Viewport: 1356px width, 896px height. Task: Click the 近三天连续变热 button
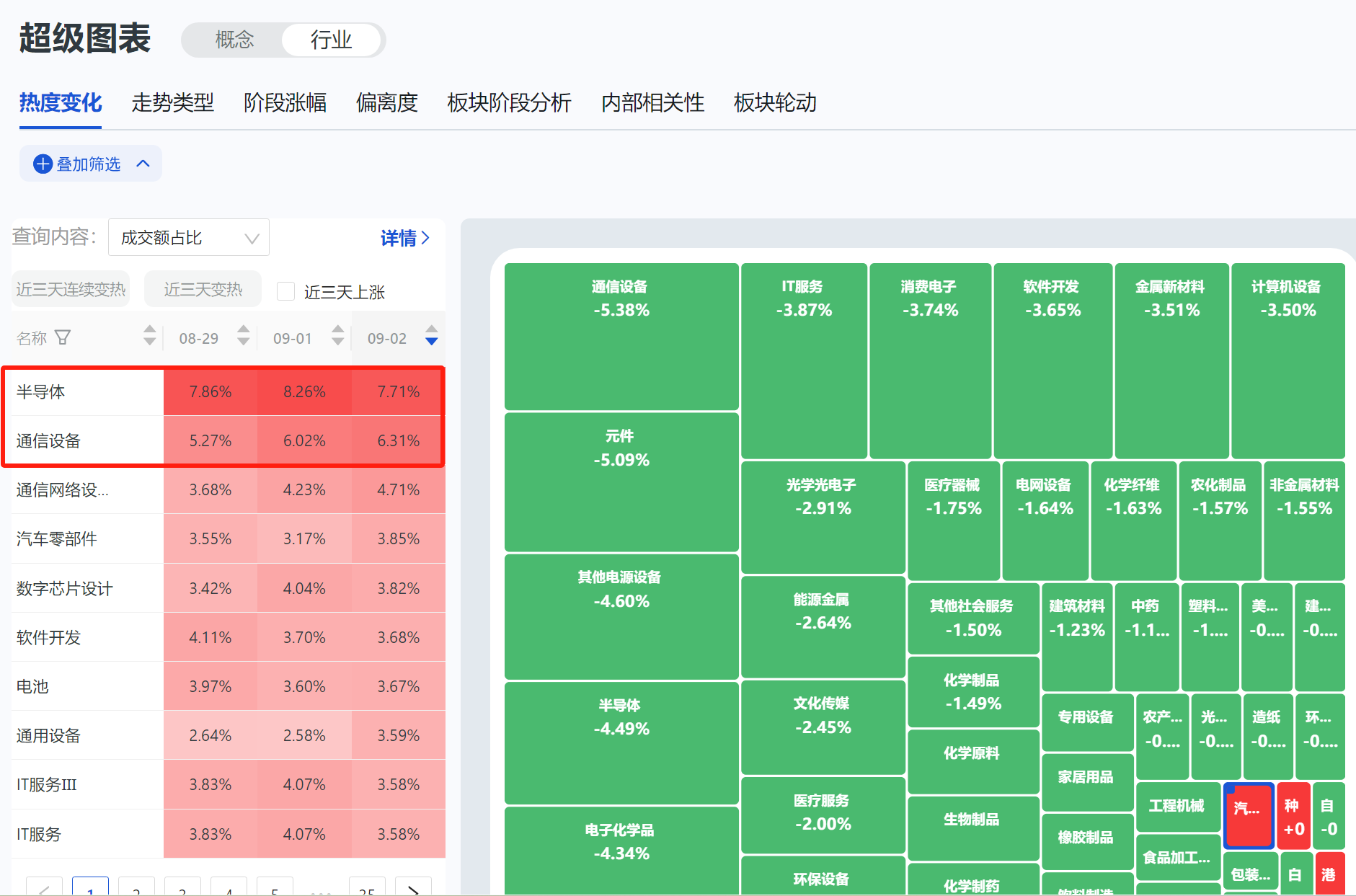click(x=71, y=290)
